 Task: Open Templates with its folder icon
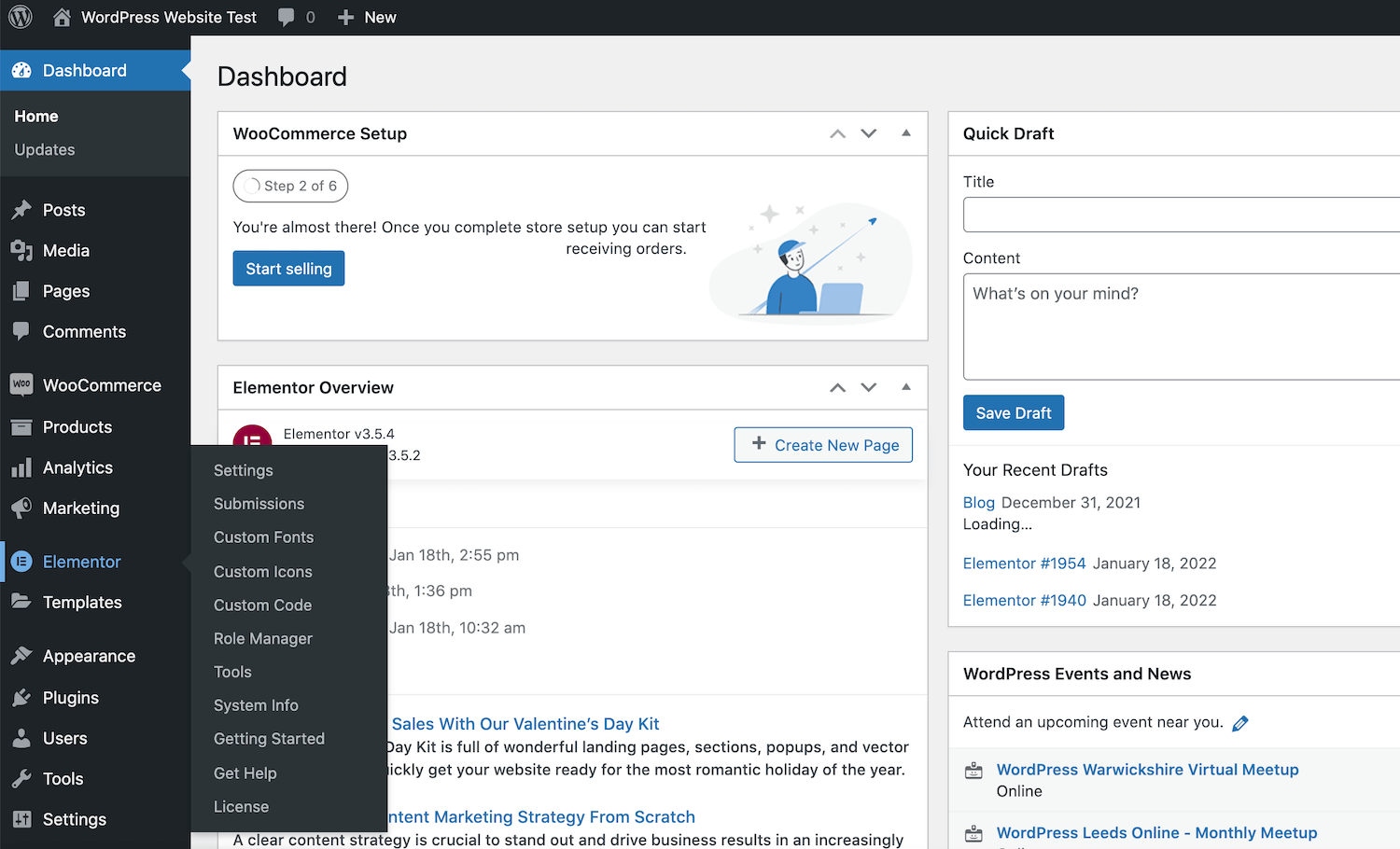click(x=23, y=602)
